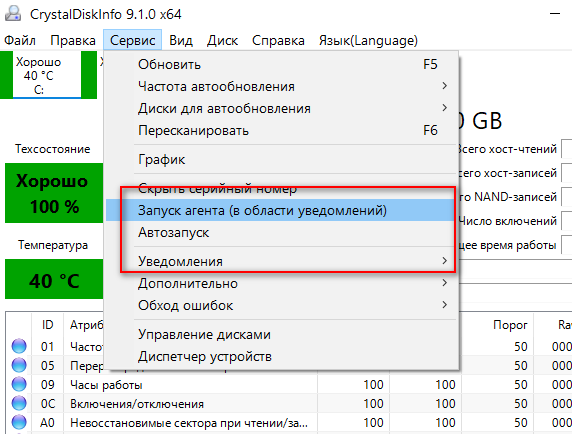Open the Диск menu
572x434 pixels.
coord(222,40)
